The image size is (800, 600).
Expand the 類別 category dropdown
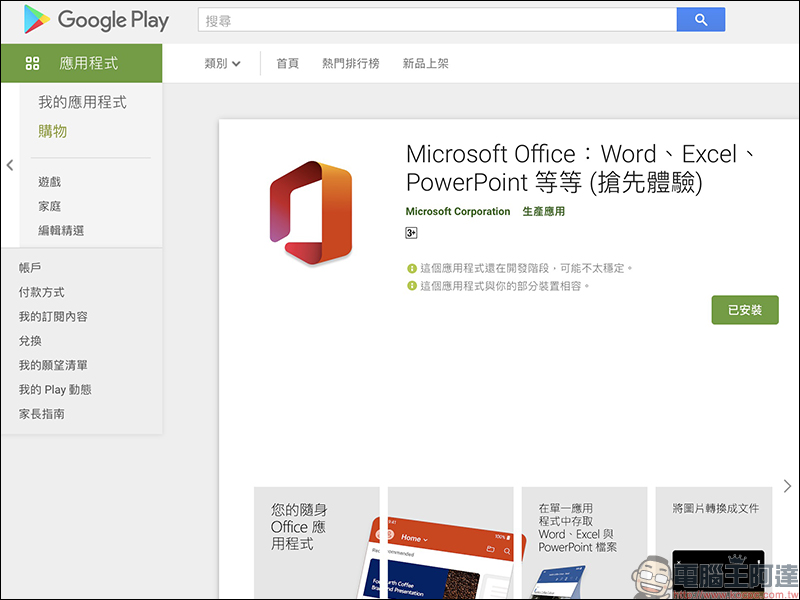(222, 63)
